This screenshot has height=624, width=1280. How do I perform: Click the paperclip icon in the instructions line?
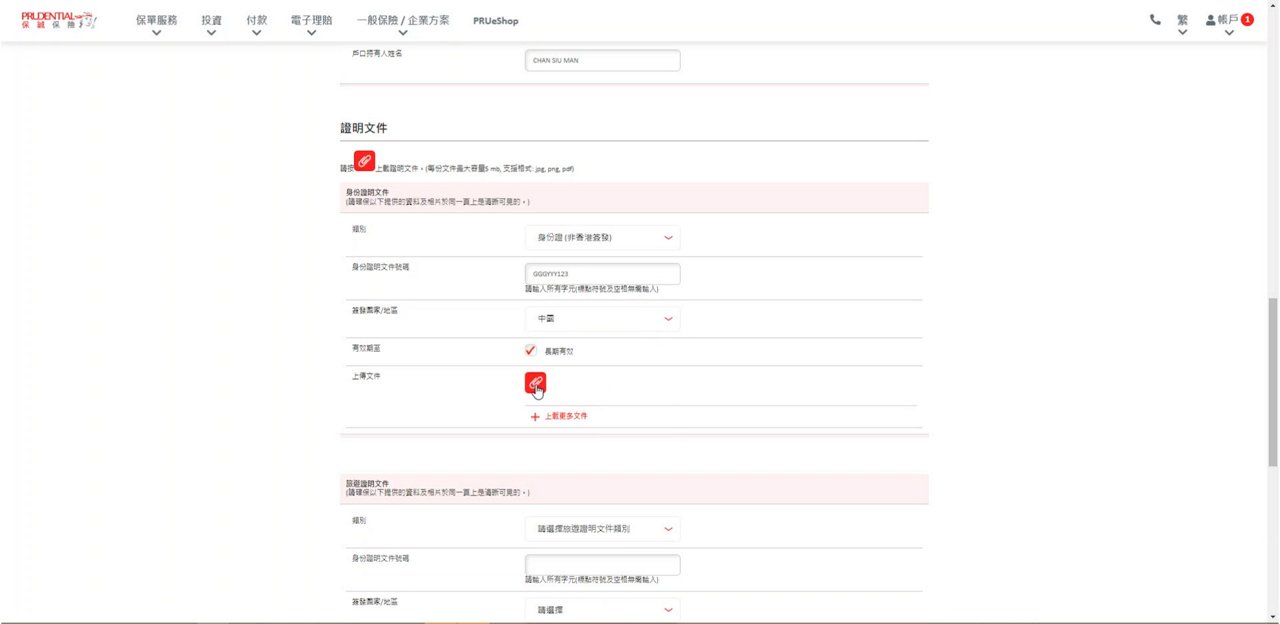[x=364, y=161]
